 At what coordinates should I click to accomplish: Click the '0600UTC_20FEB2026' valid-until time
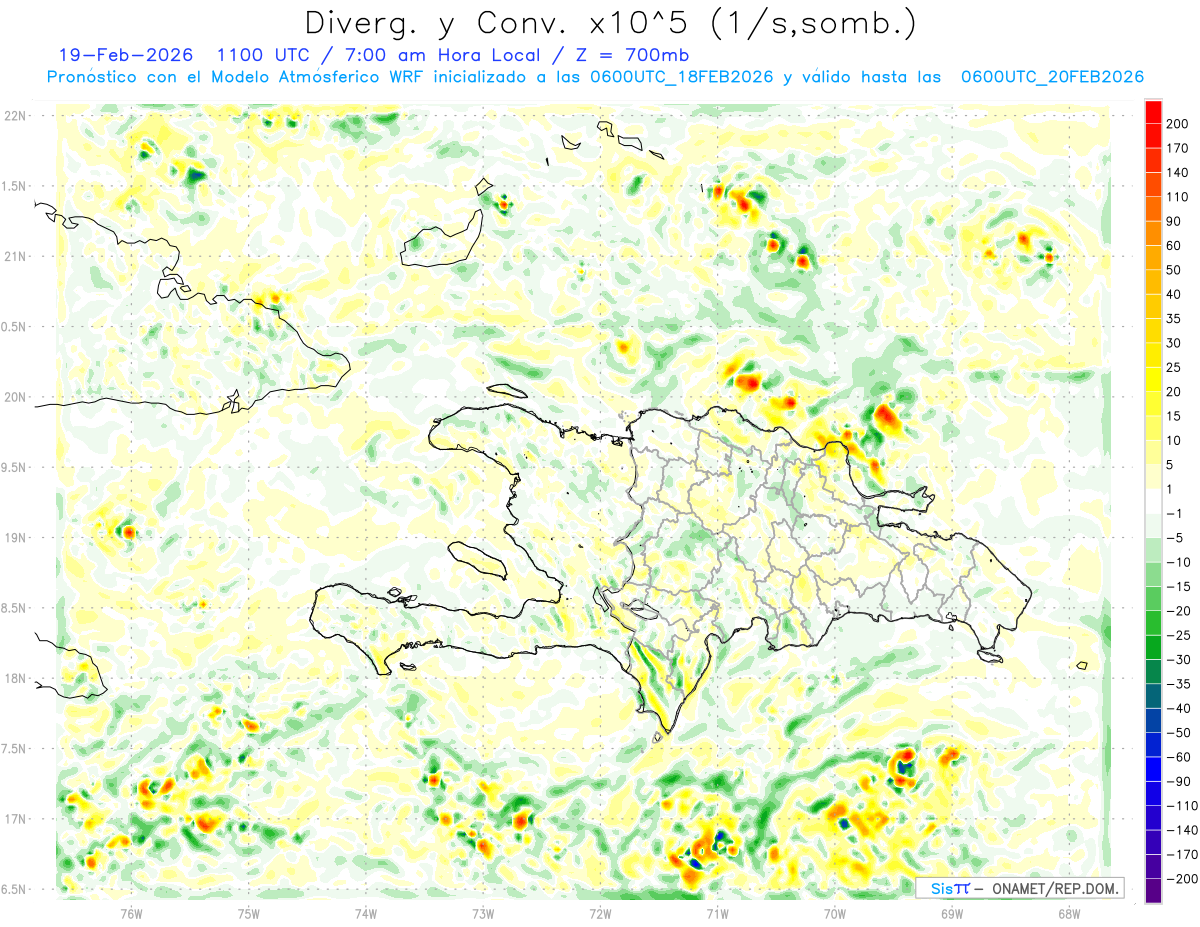[1052, 77]
